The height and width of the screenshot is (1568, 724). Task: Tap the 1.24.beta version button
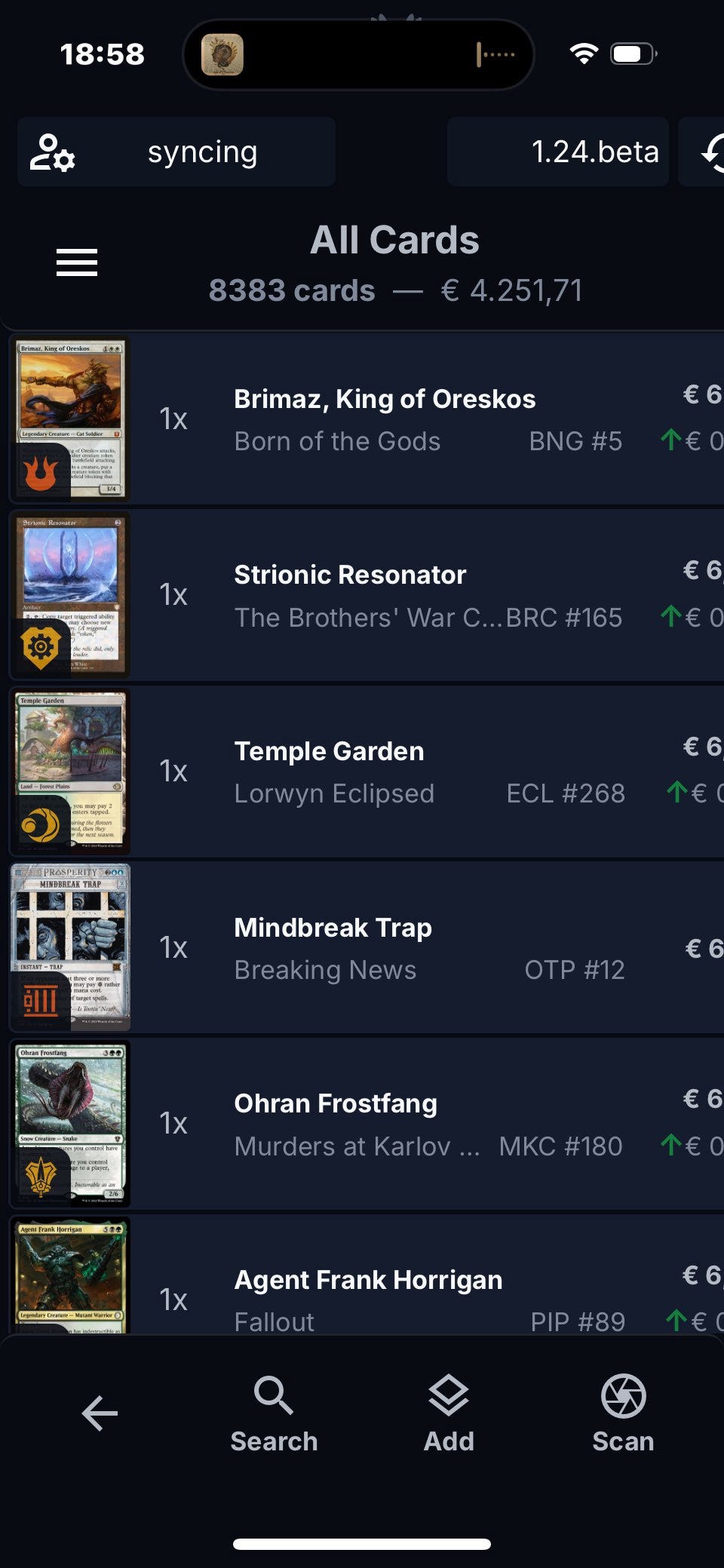558,152
